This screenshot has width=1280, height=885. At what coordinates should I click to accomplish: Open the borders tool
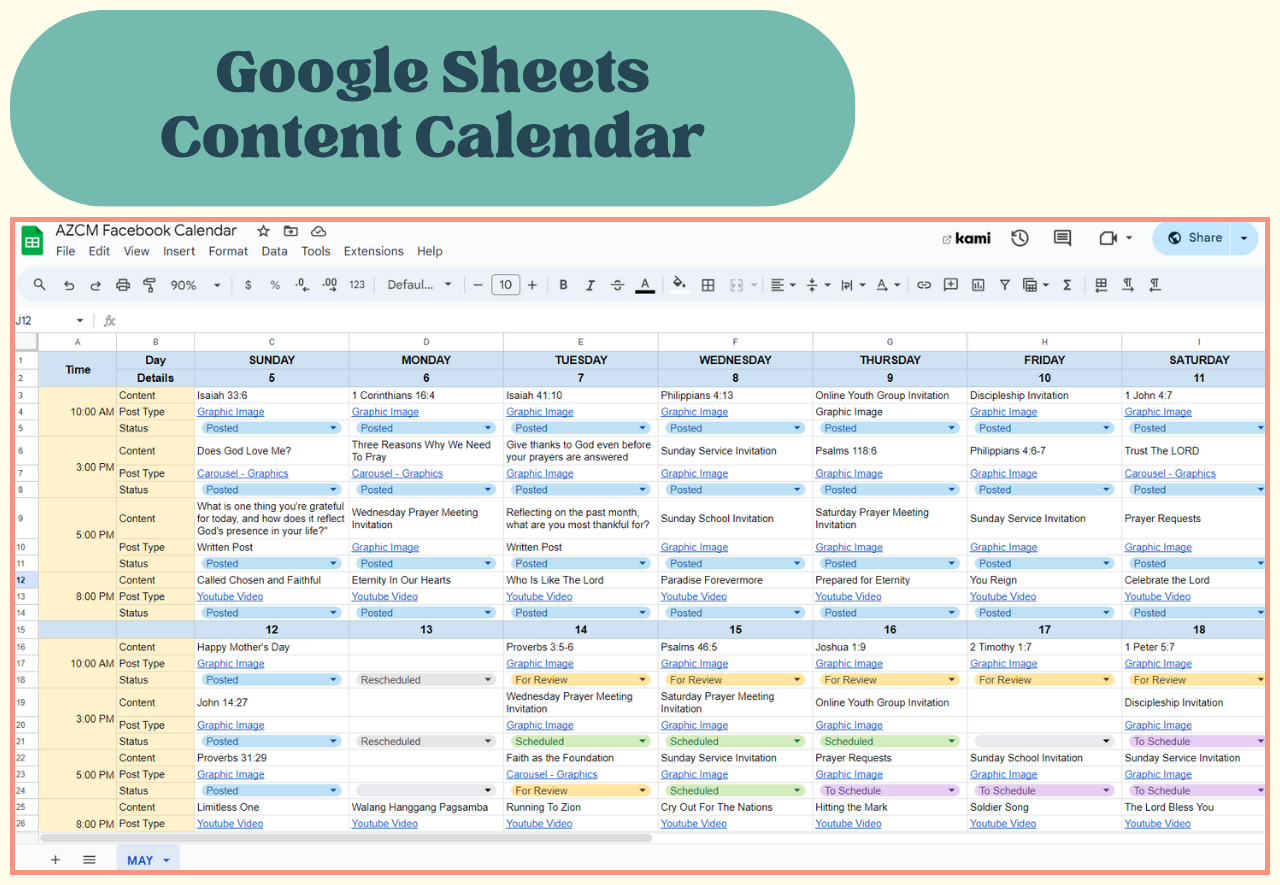point(708,285)
